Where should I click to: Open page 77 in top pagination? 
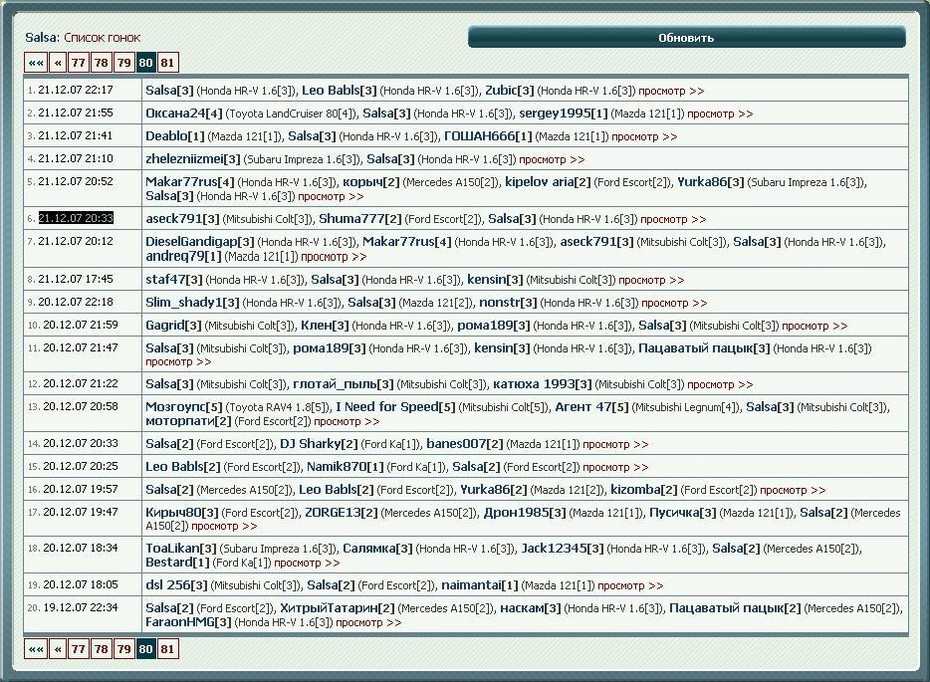(78, 63)
